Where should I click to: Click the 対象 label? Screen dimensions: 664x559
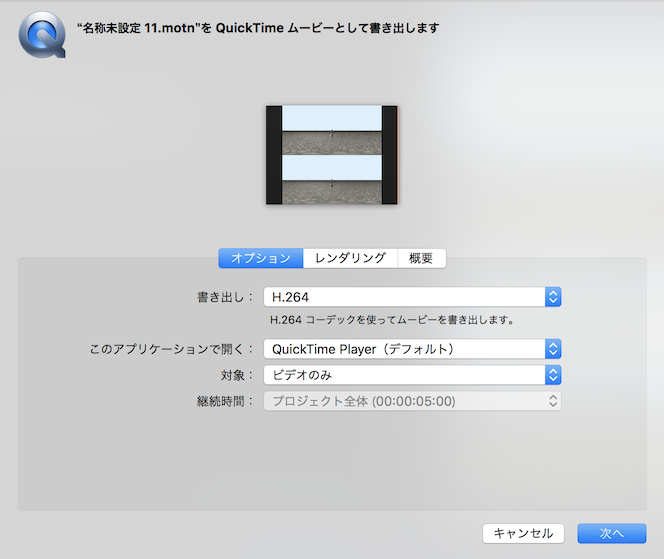pos(237,375)
